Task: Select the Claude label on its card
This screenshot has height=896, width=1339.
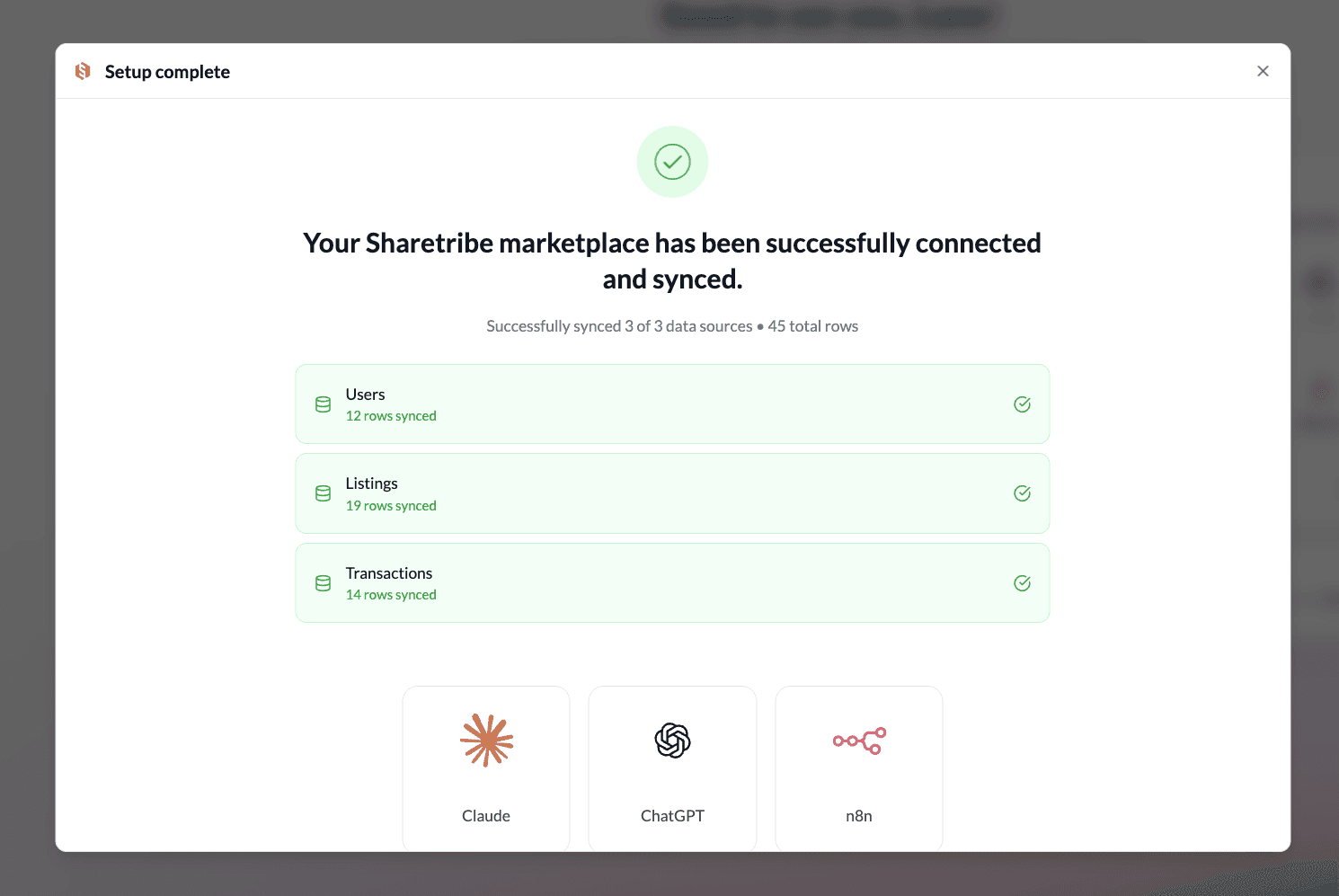Action: pyautogui.click(x=486, y=816)
